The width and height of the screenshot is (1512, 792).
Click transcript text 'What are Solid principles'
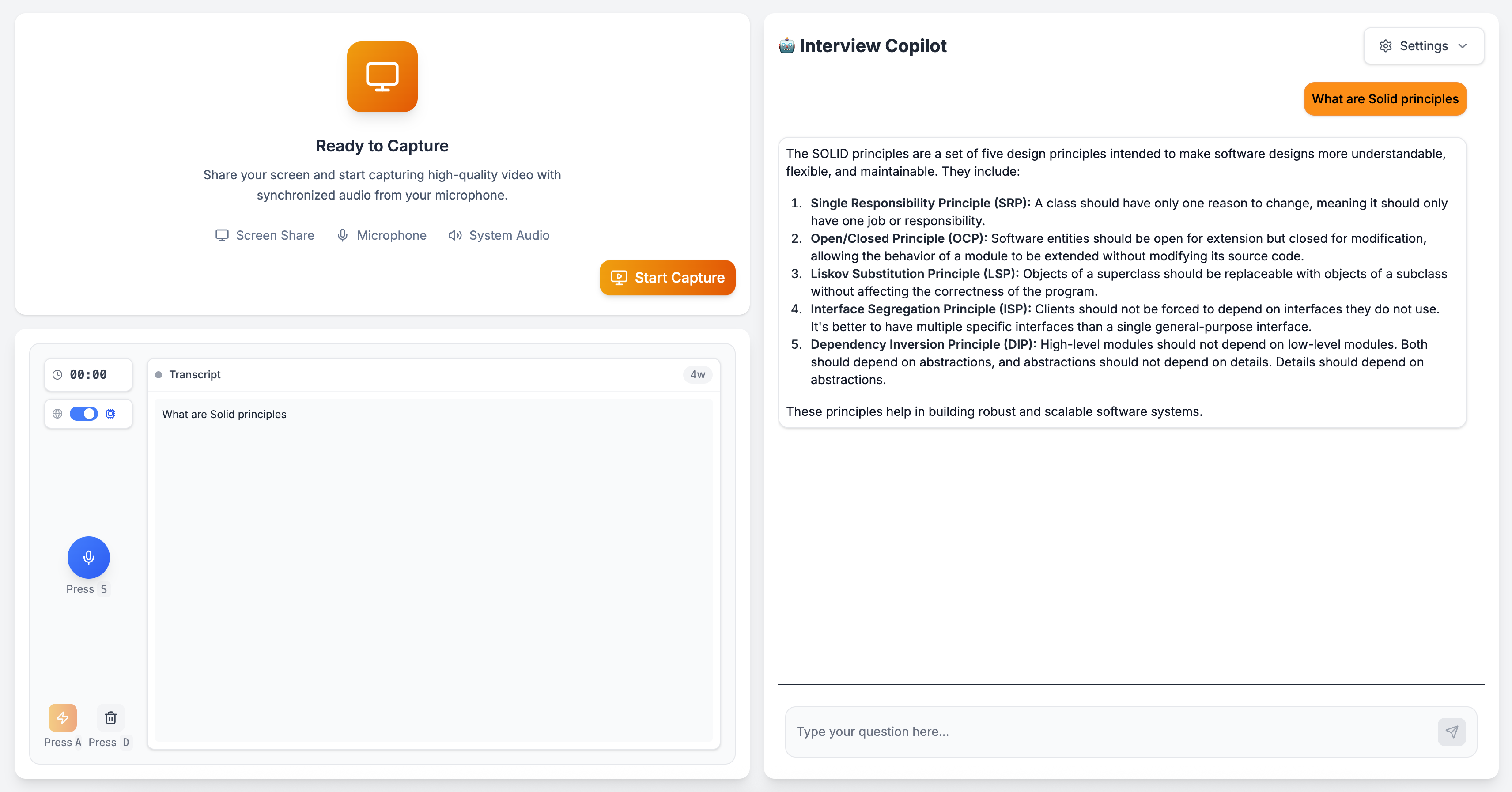point(224,414)
